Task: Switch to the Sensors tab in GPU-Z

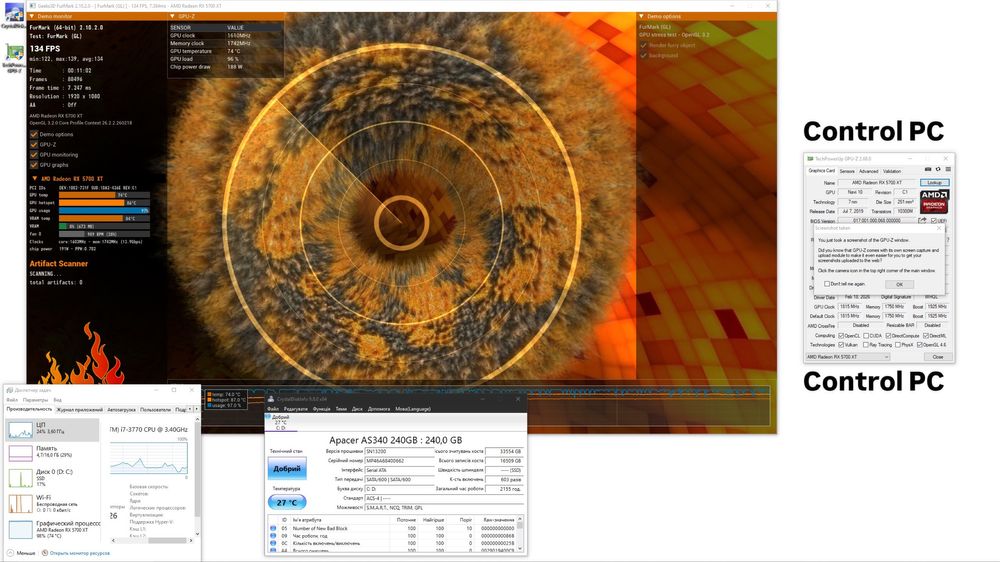Action: (847, 171)
